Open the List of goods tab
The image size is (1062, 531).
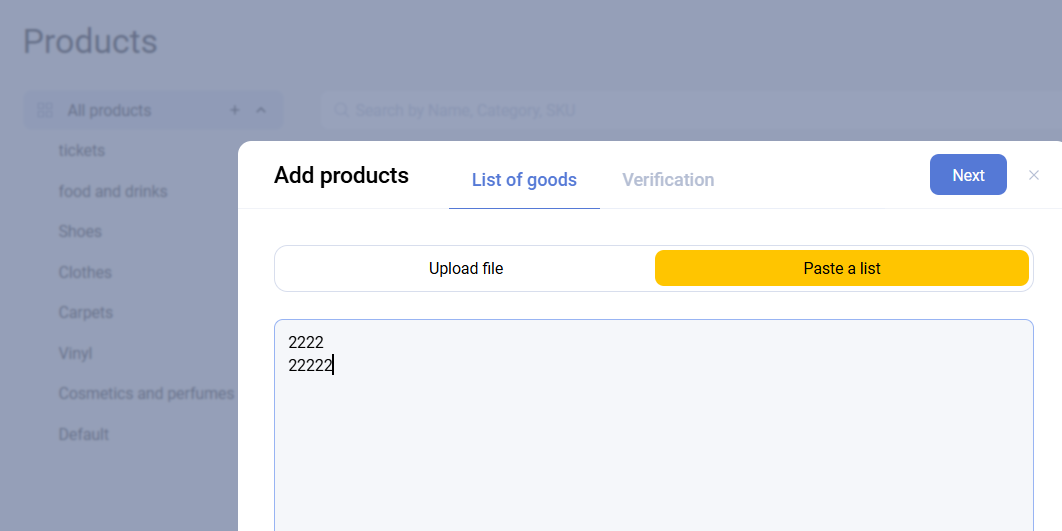coord(524,180)
